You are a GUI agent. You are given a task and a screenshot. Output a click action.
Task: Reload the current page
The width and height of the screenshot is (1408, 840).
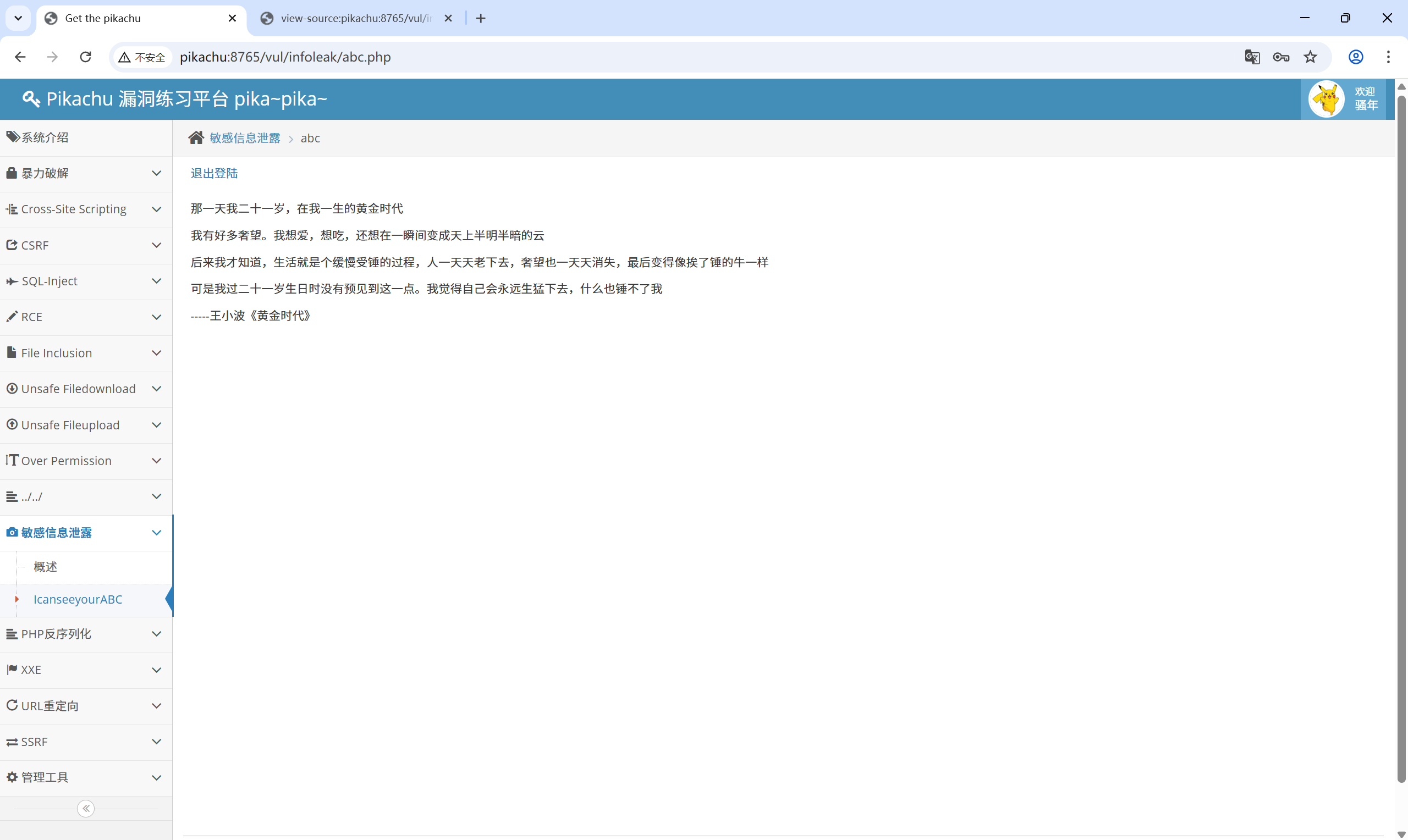[85, 57]
